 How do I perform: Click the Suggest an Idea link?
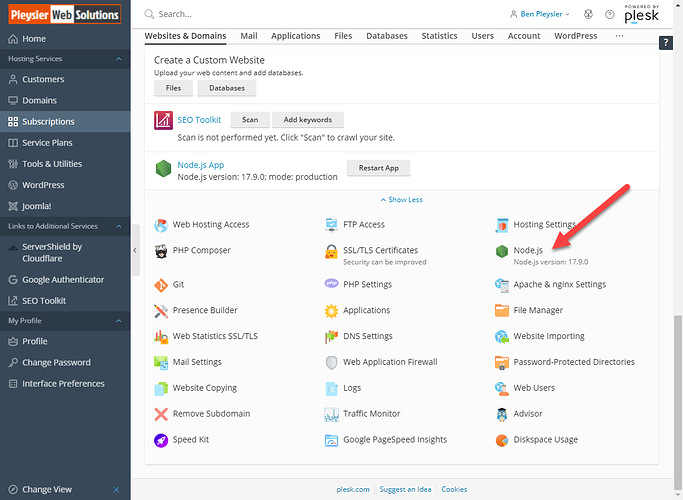[x=405, y=490]
